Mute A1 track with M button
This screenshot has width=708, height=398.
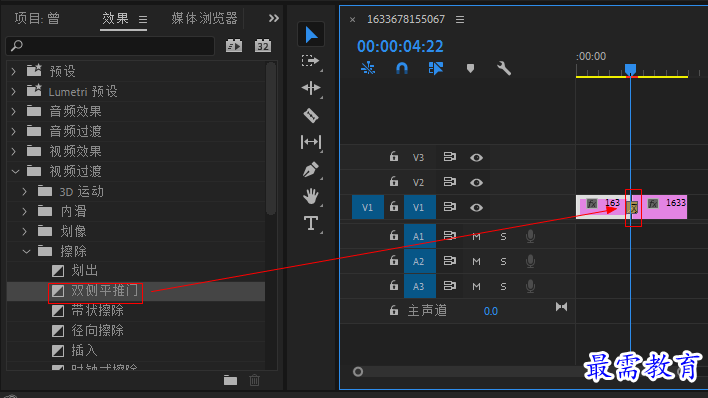click(x=476, y=237)
